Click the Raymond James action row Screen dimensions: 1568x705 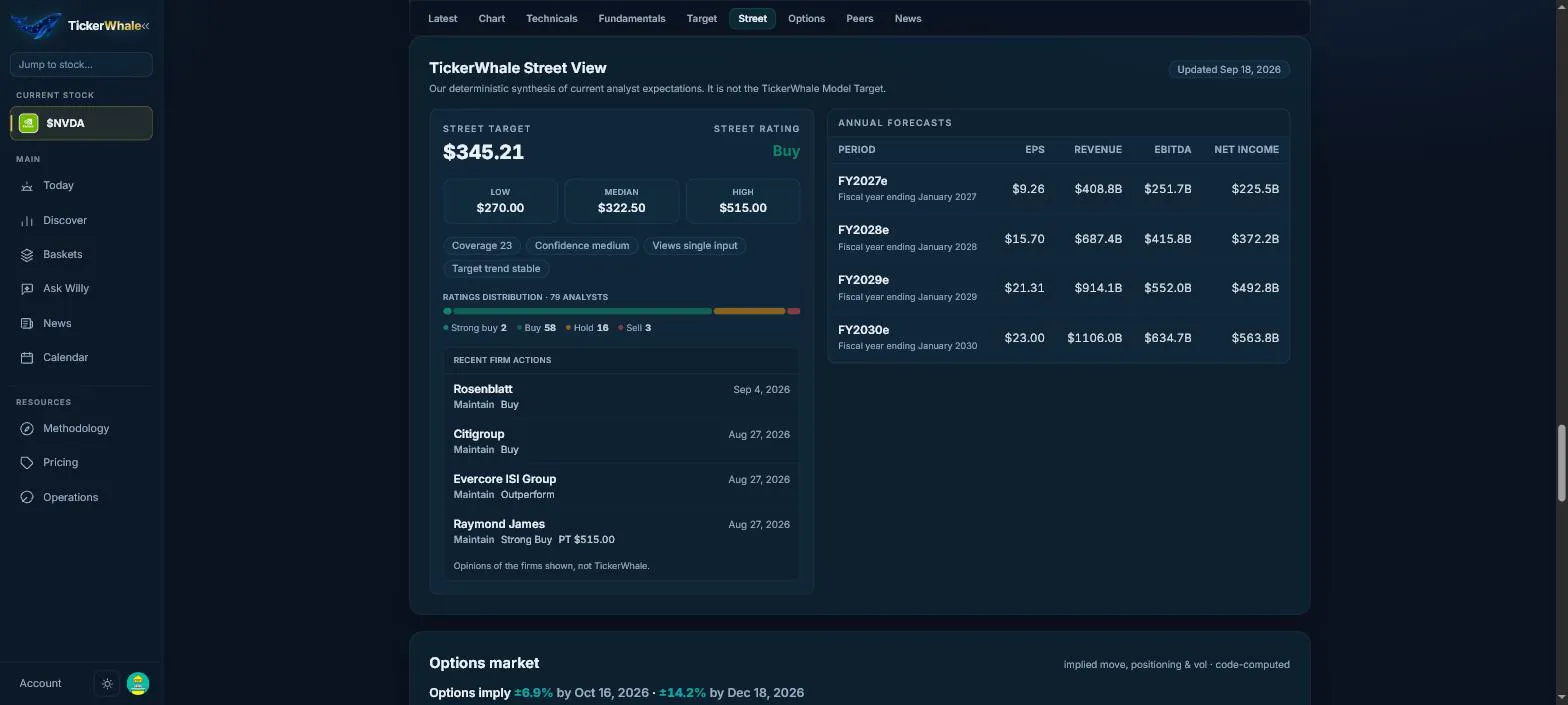click(621, 531)
